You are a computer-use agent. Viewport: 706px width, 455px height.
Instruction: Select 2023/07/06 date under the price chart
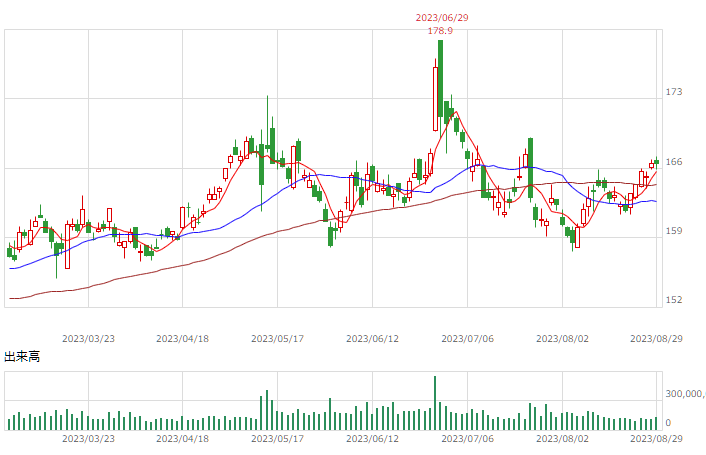467,338
